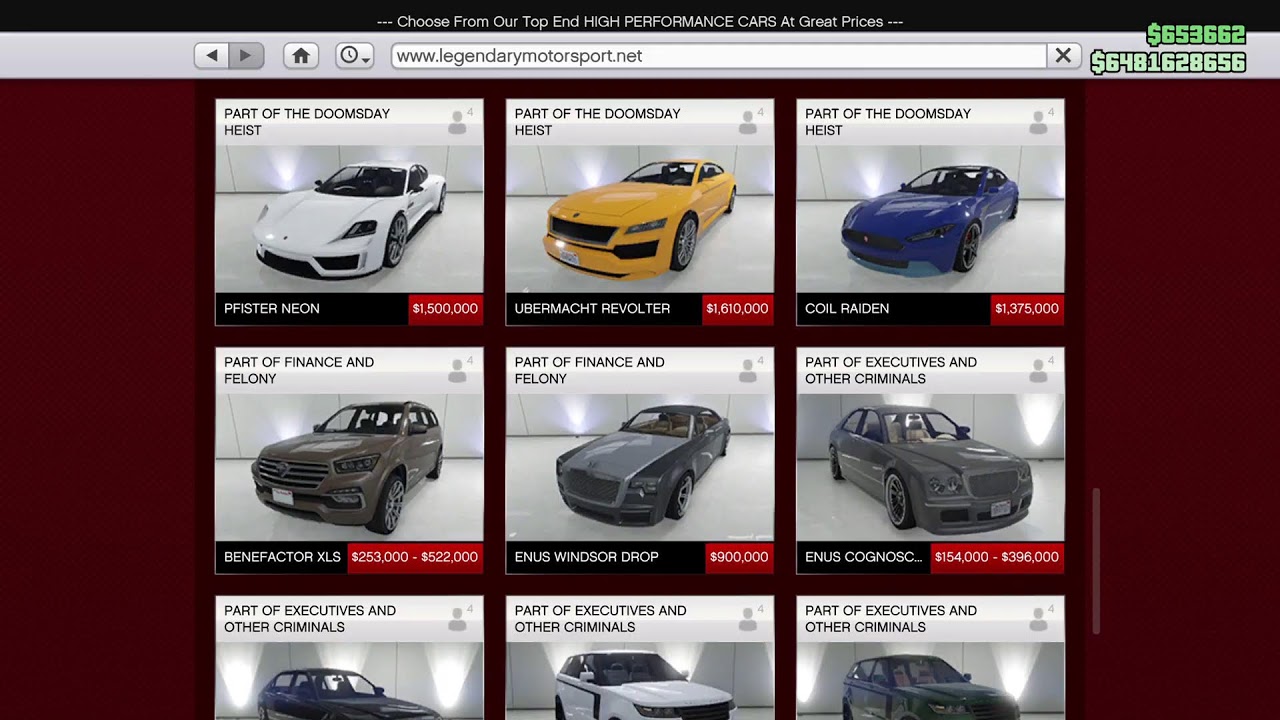Click the player-count icon on Ubermacht Revolter card

pyautogui.click(x=749, y=121)
